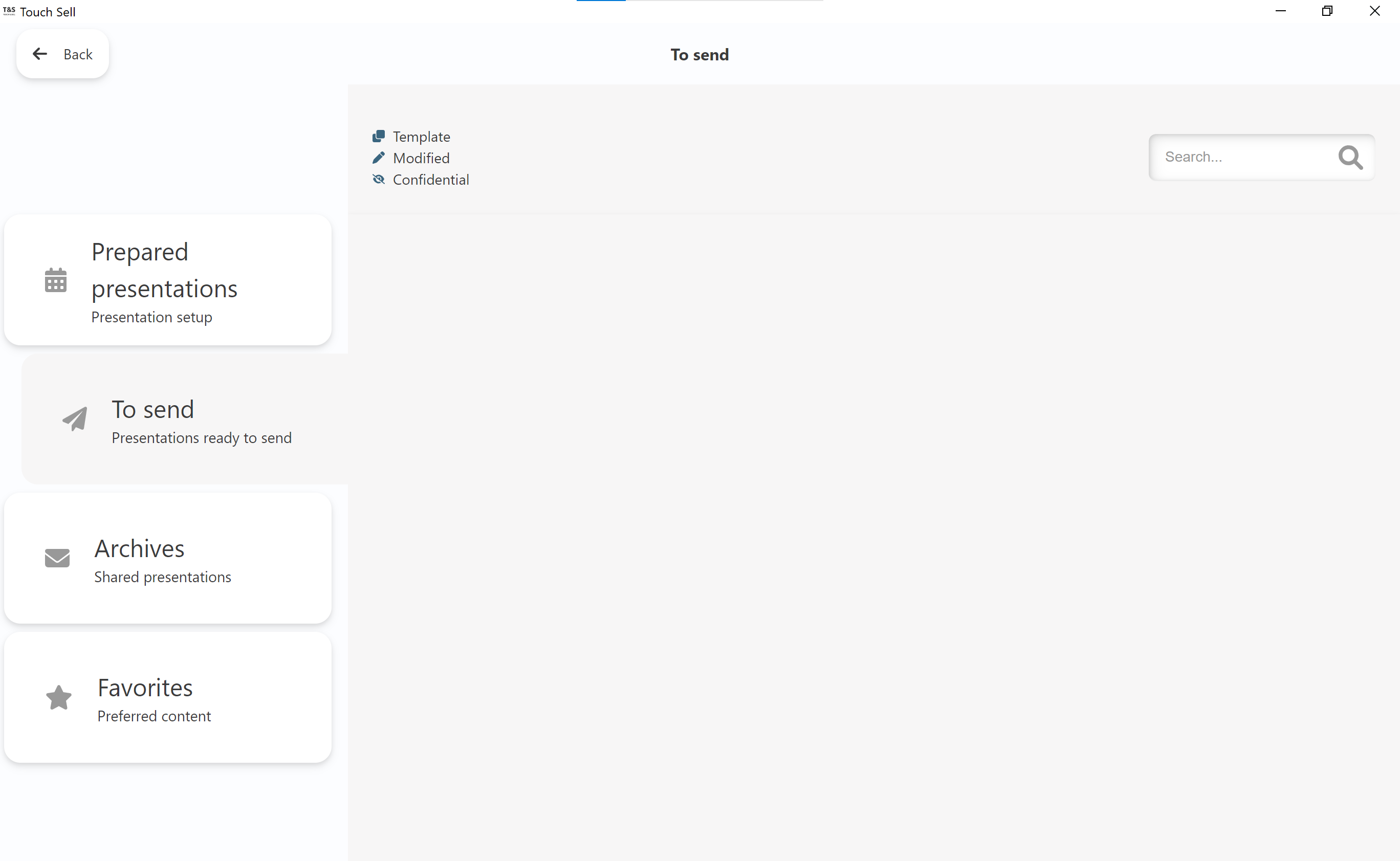This screenshot has height=861, width=1400.
Task: Click the Preferred content subtitle
Action: click(155, 716)
